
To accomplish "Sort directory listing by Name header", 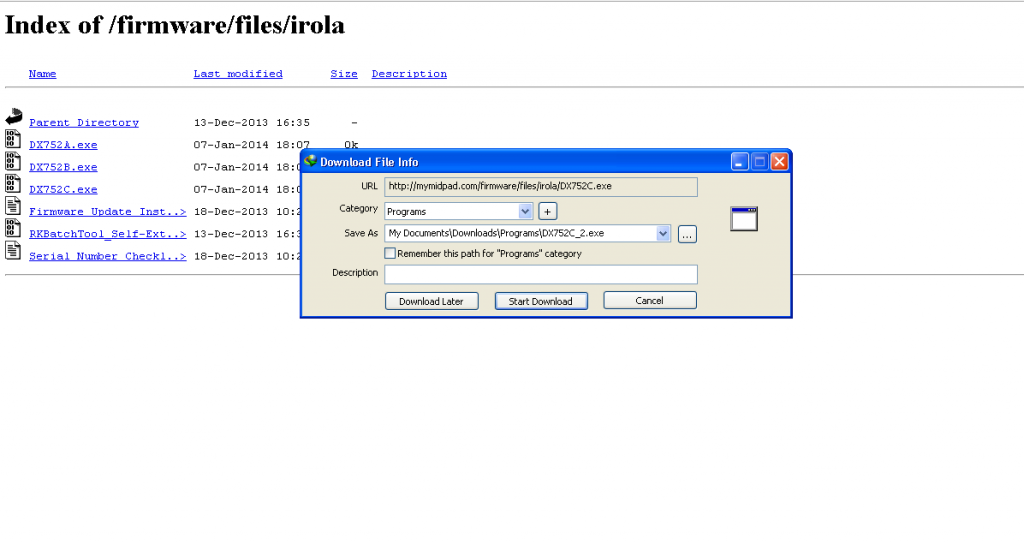I will click(42, 74).
